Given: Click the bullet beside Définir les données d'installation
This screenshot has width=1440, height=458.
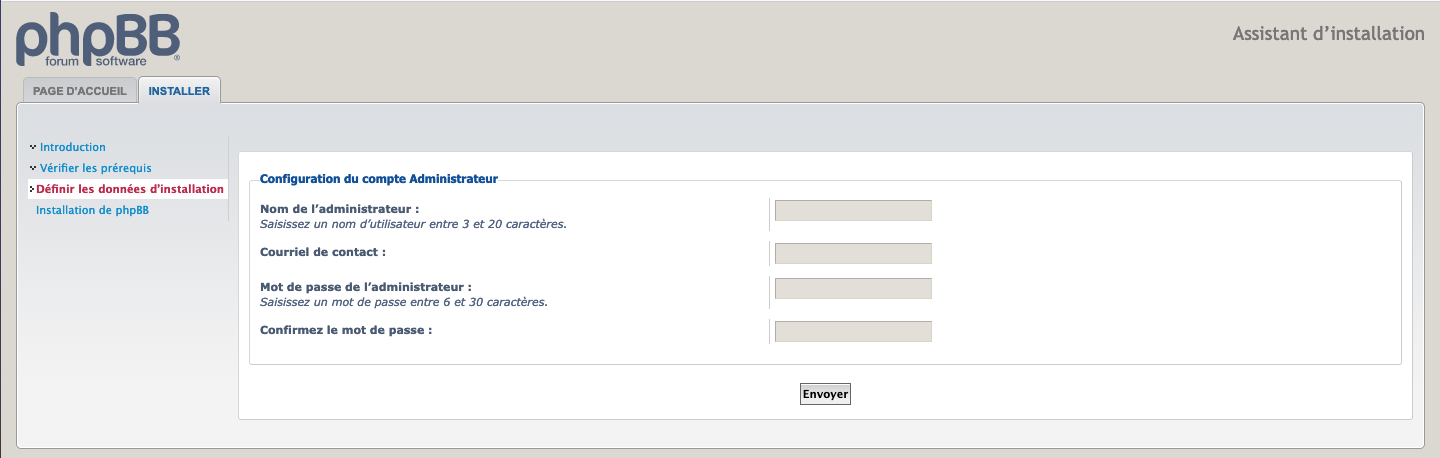Looking at the screenshot, I should point(32,189).
